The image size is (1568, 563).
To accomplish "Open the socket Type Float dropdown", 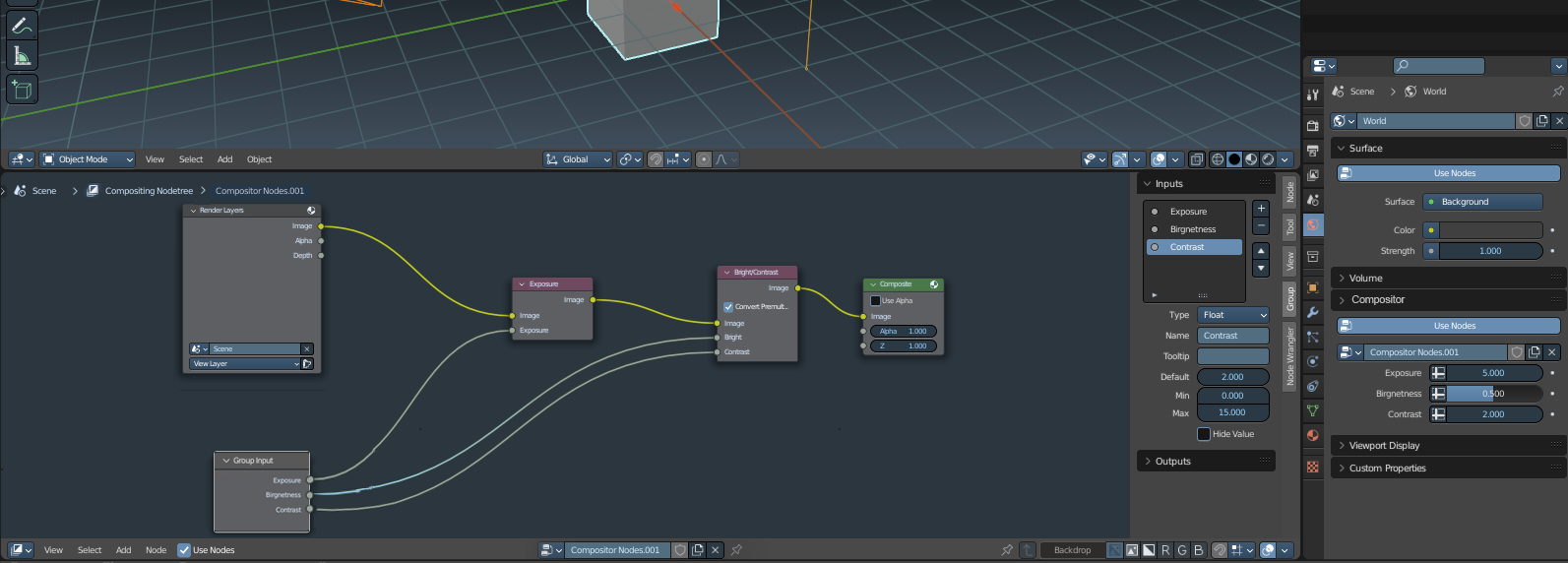I will pyautogui.click(x=1233, y=315).
